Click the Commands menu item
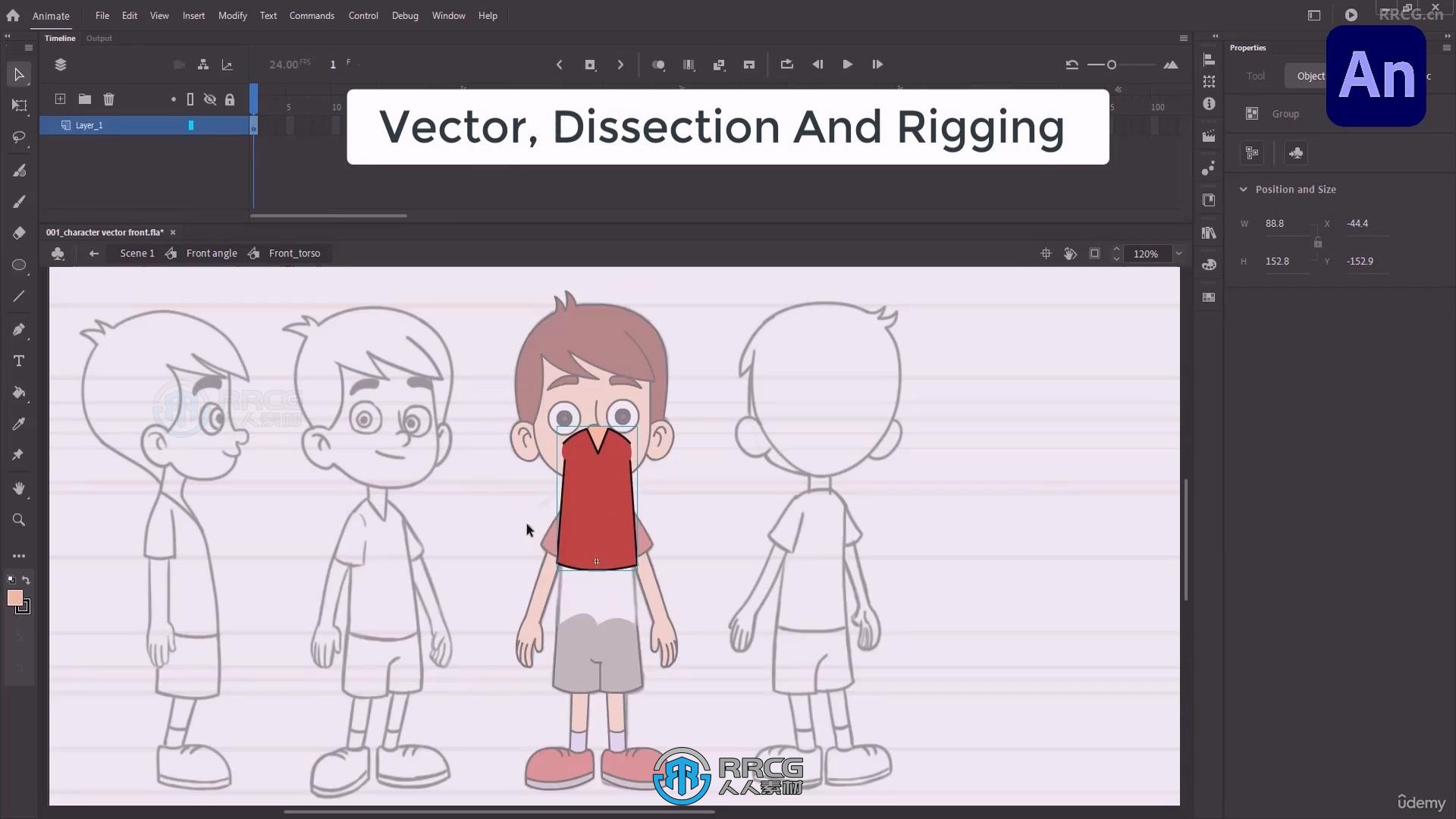The width and height of the screenshot is (1456, 819). (x=311, y=15)
